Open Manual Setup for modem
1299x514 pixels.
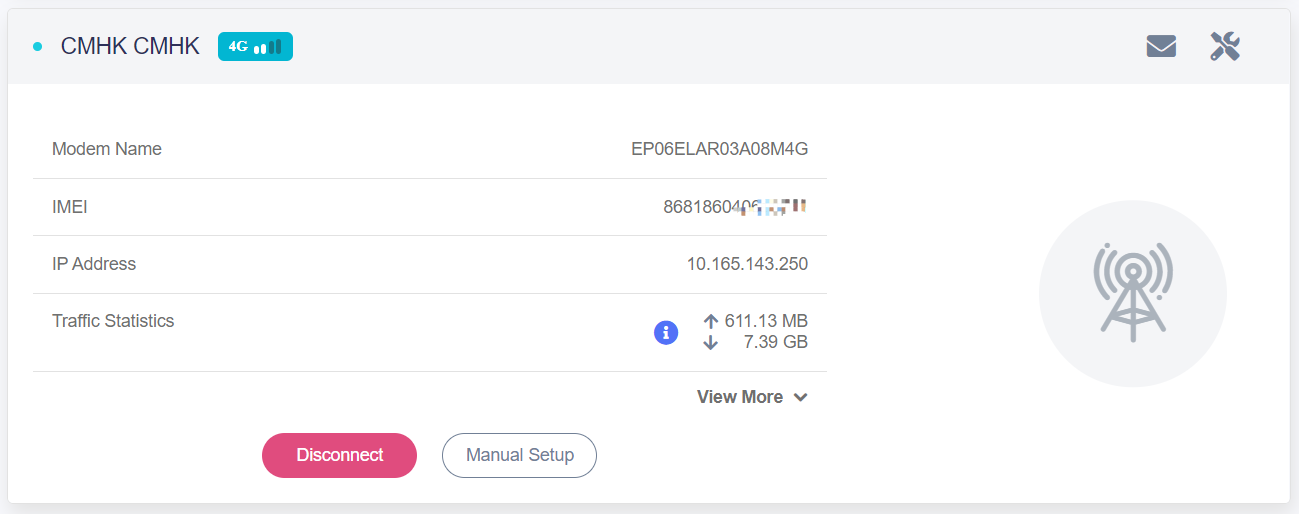(519, 455)
